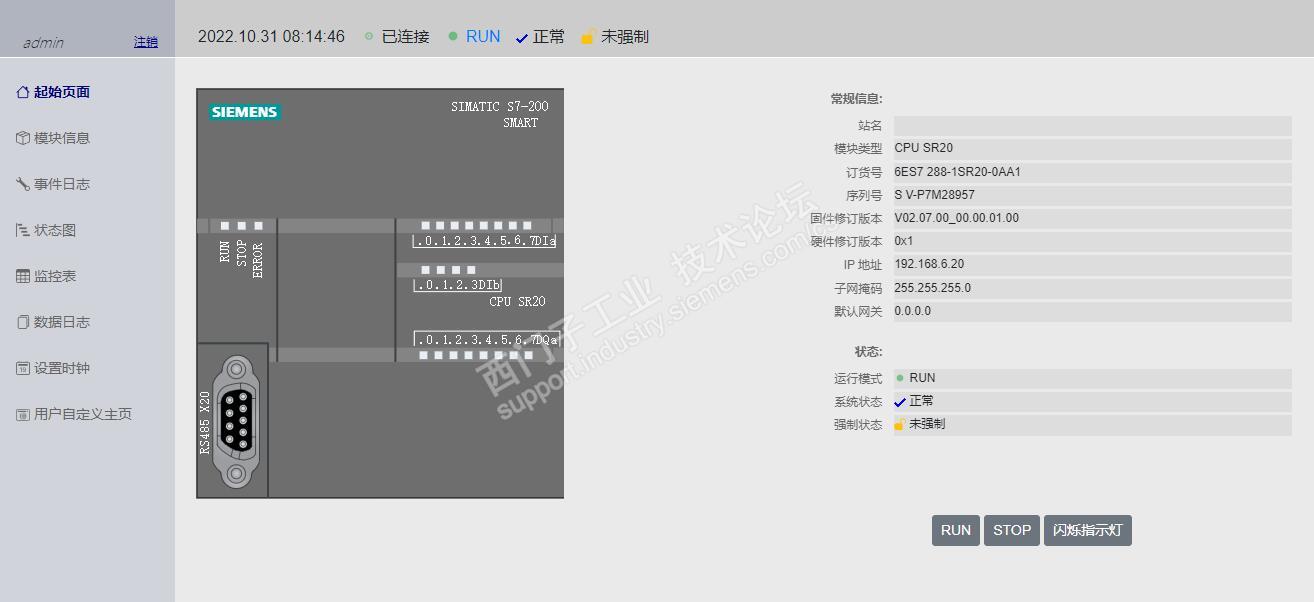Click the hardware version value 0x1
Viewport: 1314px width, 602px height.
904,241
